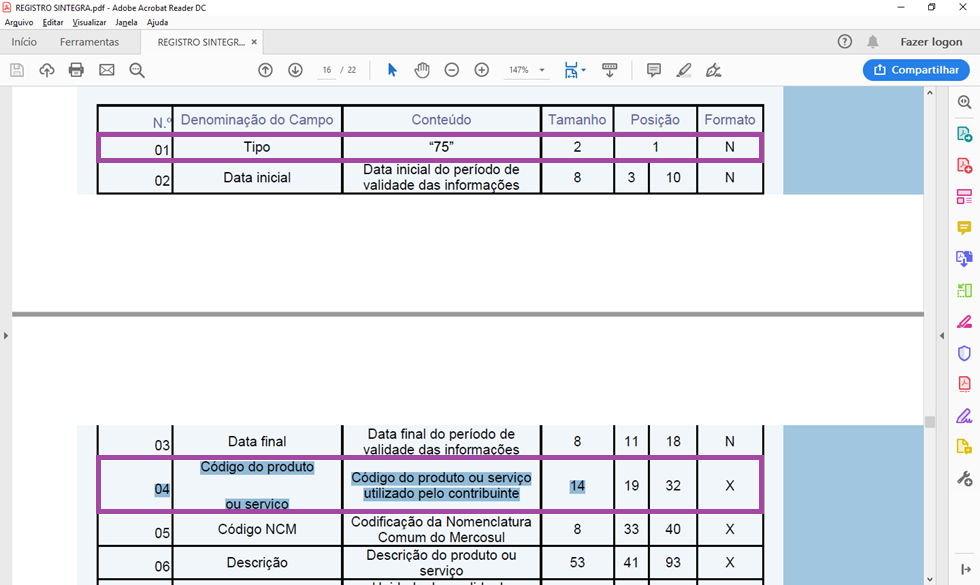
Task: Click the 'Descrição' field name cell
Action: pyautogui.click(x=257, y=562)
